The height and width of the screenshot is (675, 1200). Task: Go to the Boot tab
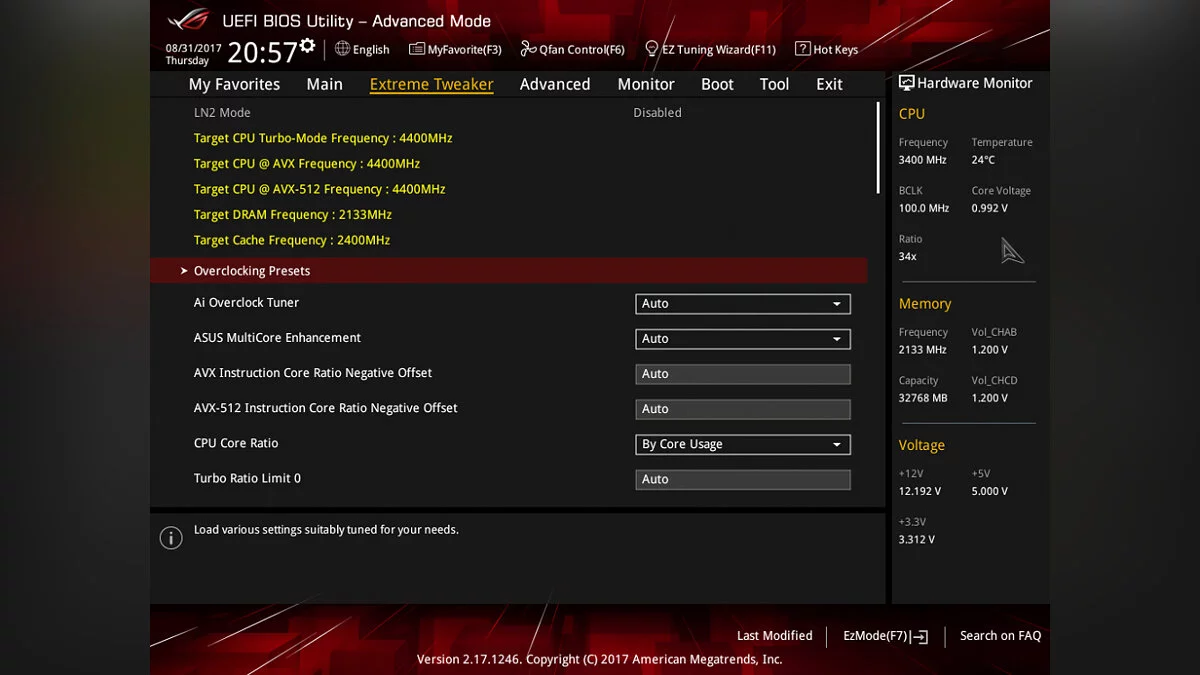717,84
